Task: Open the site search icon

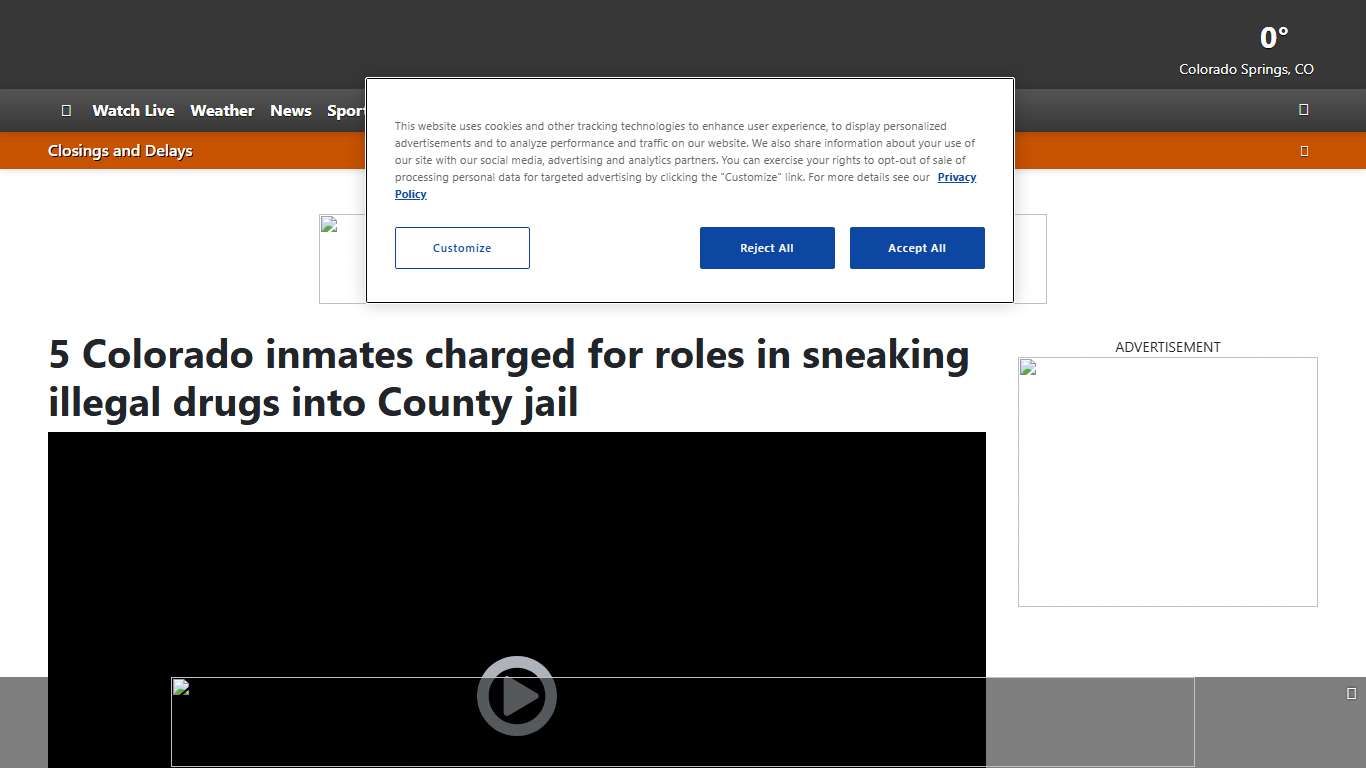Action: [x=1303, y=110]
